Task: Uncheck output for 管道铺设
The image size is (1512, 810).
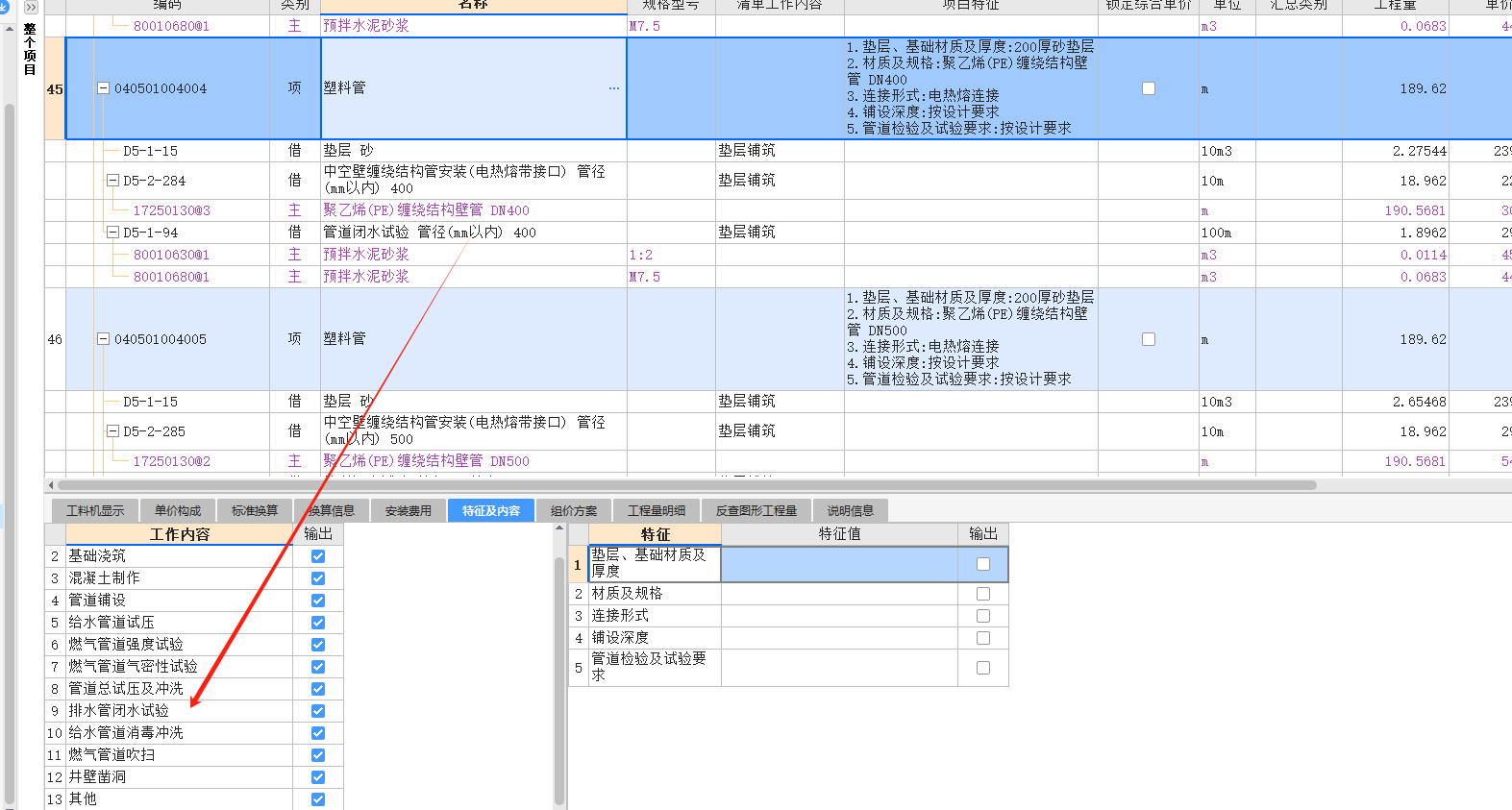Action: pos(318,601)
